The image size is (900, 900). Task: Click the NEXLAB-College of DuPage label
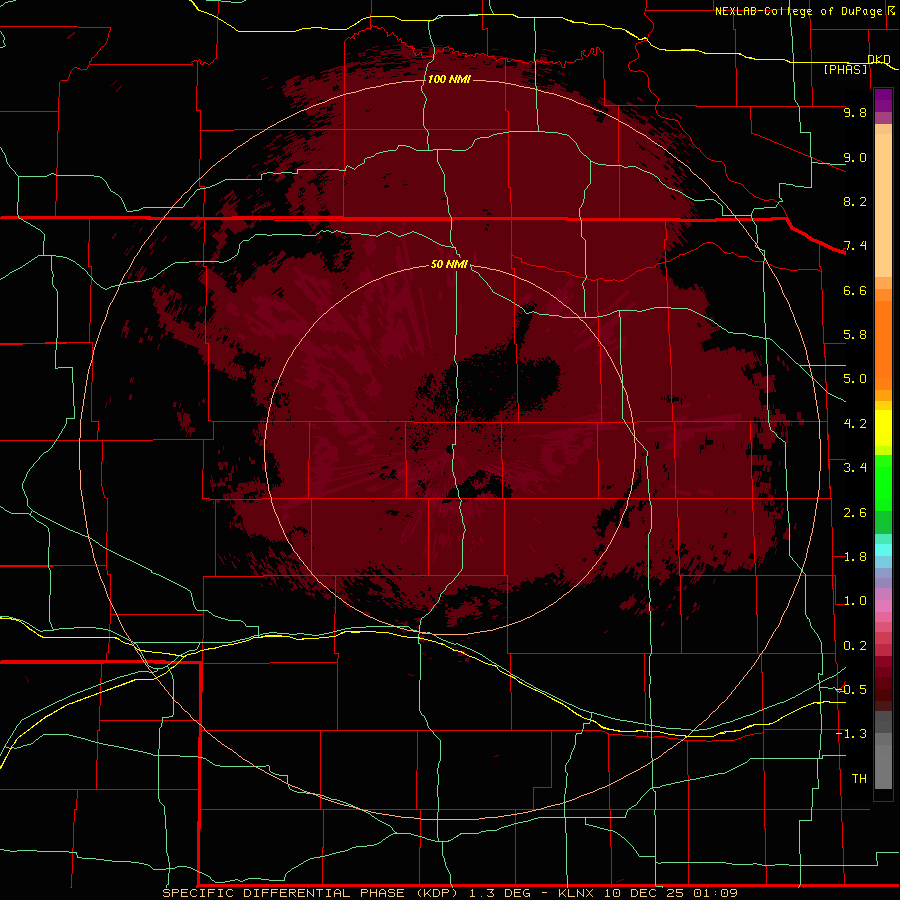tap(801, 11)
